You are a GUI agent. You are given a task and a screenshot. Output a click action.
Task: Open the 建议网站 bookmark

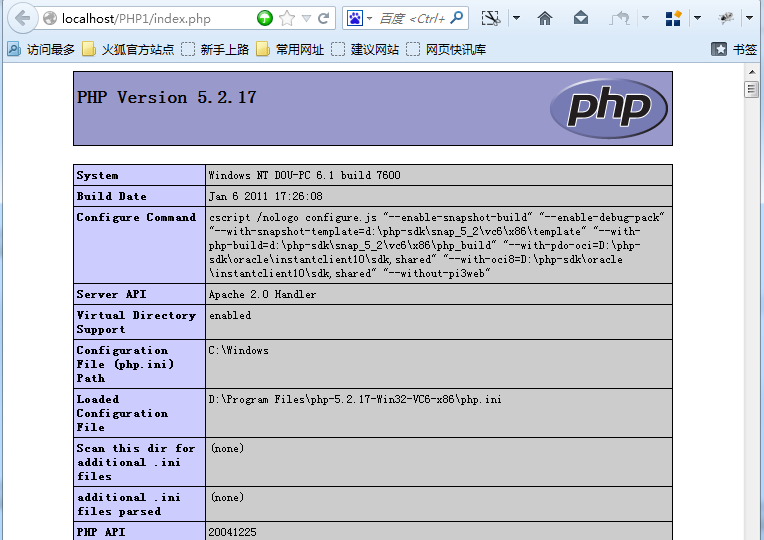[365, 49]
